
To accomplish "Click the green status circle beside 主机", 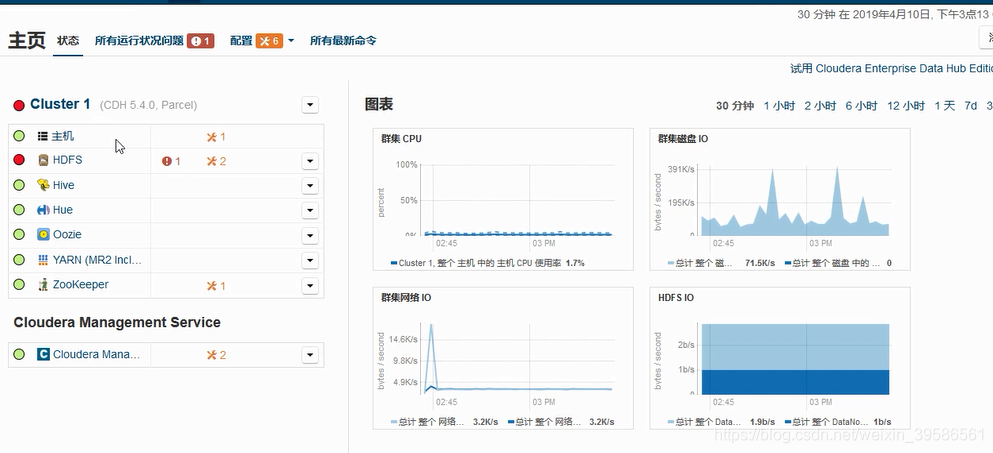I will pyautogui.click(x=19, y=136).
